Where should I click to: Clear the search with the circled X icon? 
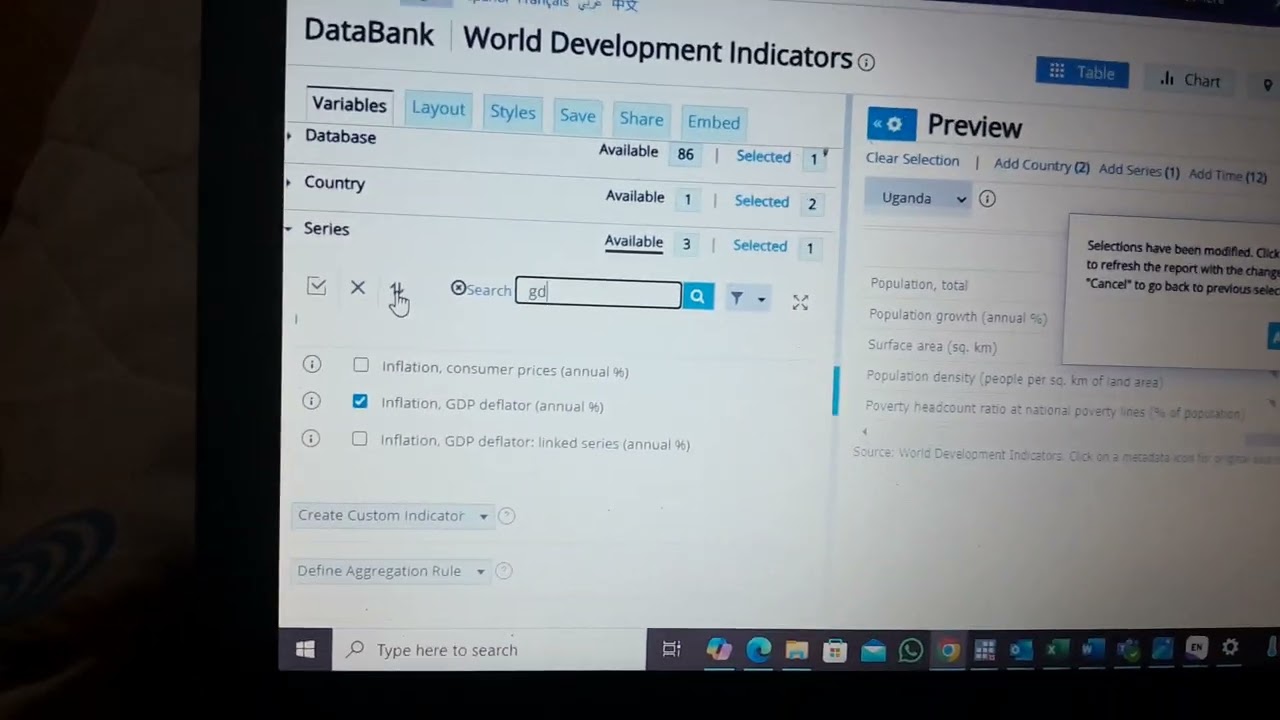point(458,288)
